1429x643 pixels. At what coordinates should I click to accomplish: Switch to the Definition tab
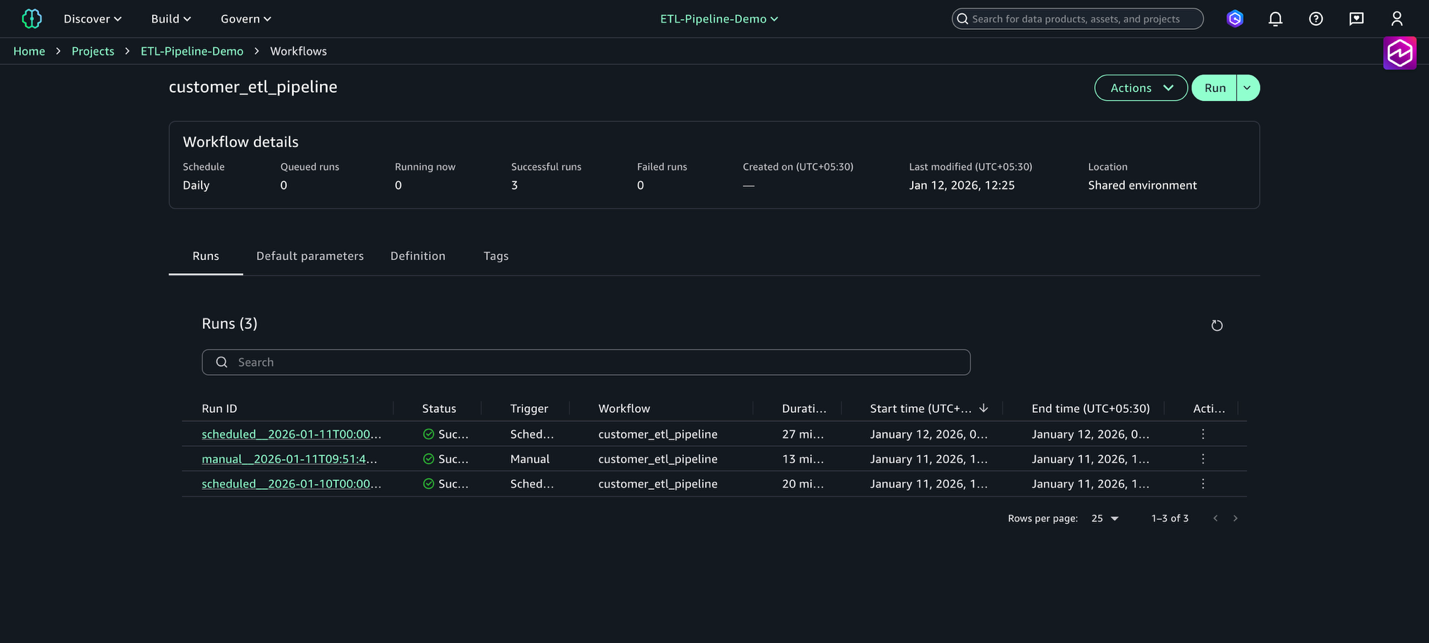pyautogui.click(x=417, y=256)
